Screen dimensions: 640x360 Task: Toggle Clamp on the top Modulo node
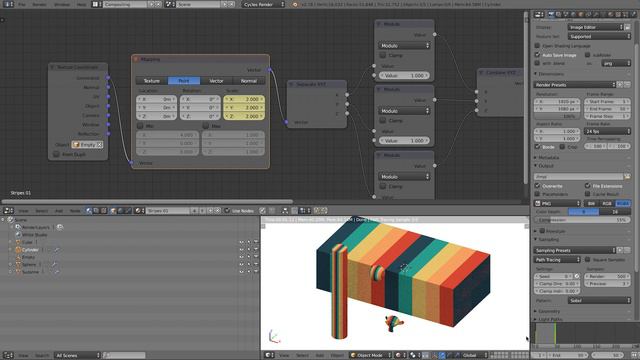coord(382,55)
